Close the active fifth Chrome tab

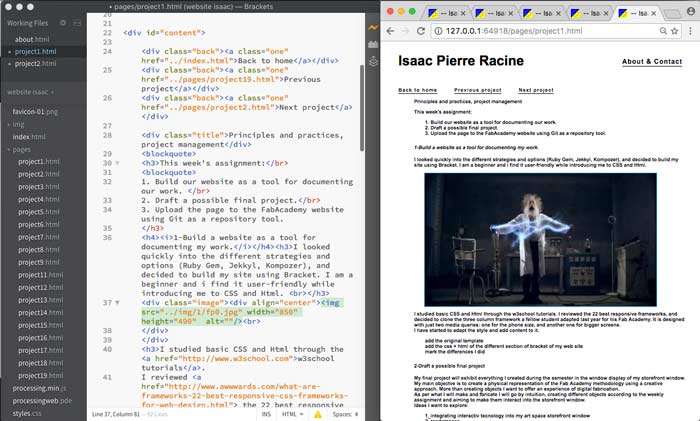pos(654,13)
